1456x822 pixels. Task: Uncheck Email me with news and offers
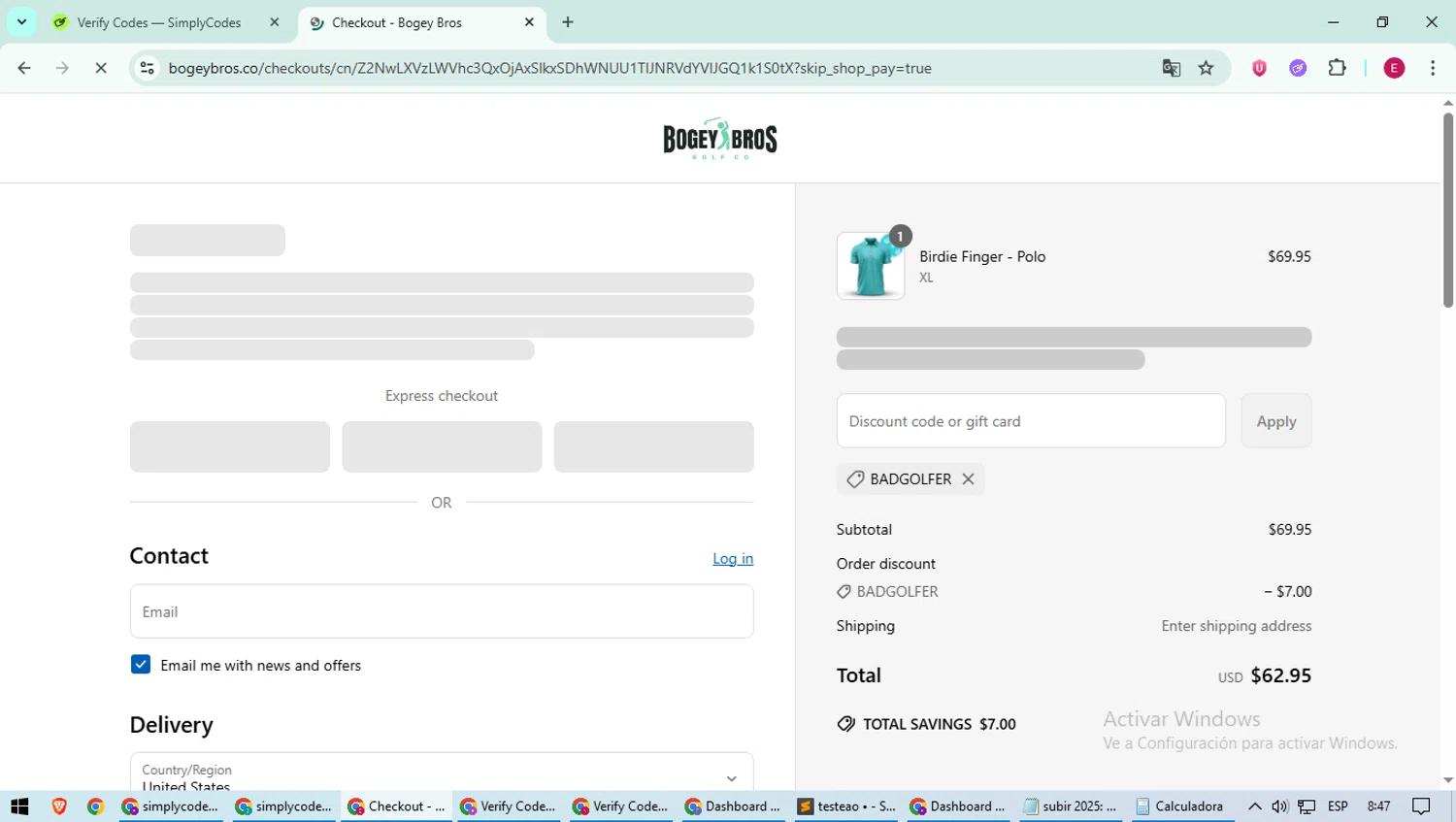click(x=141, y=665)
